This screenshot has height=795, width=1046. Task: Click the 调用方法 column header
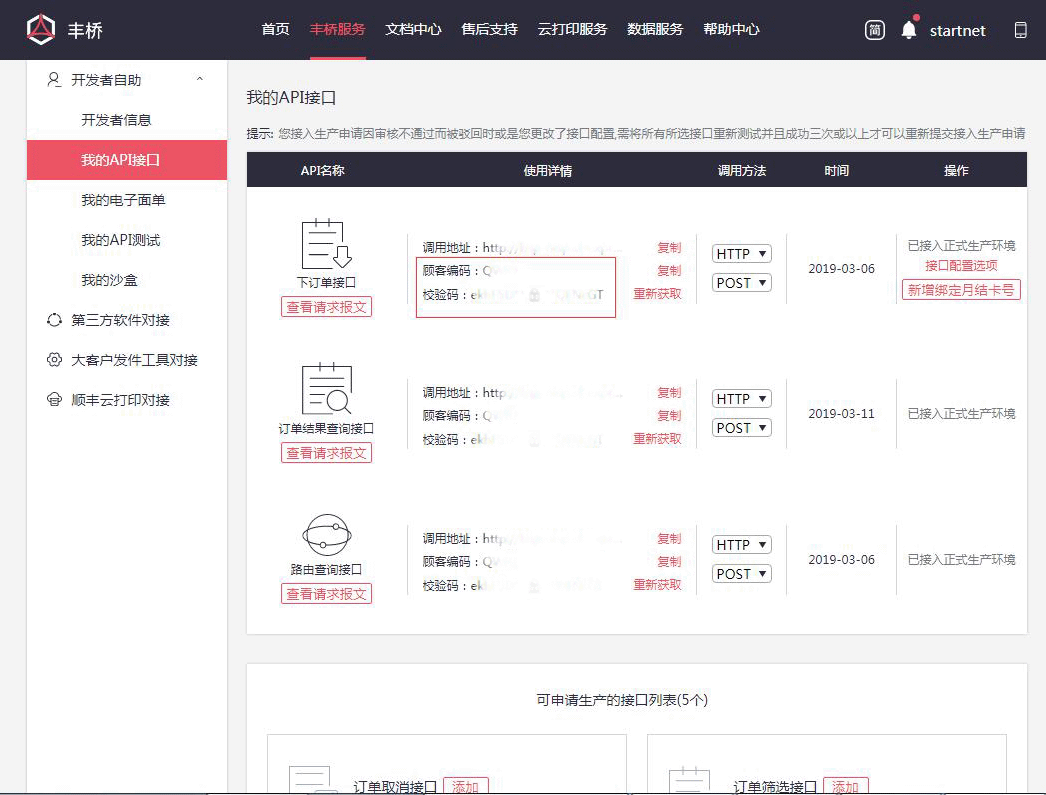pos(742,171)
